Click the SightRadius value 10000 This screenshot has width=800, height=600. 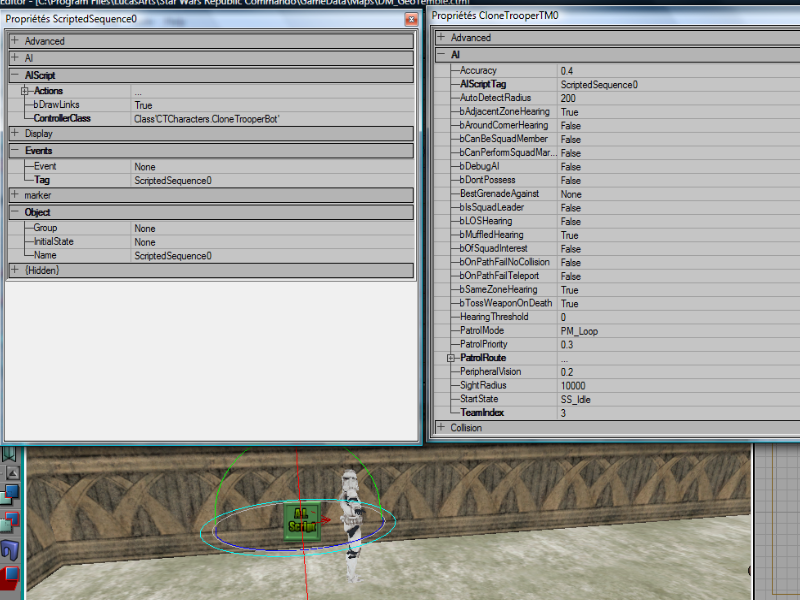(573, 386)
